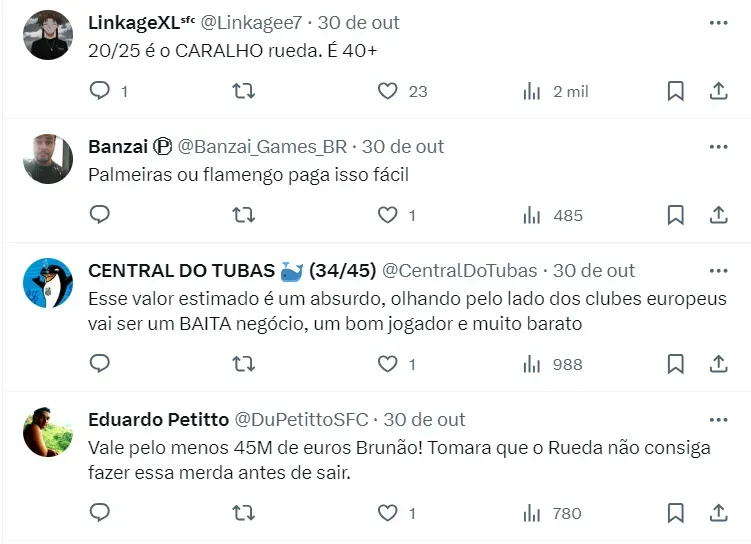Like LinkageXL's tweet with 23 likes
This screenshot has height=544, width=751.
coord(388,91)
